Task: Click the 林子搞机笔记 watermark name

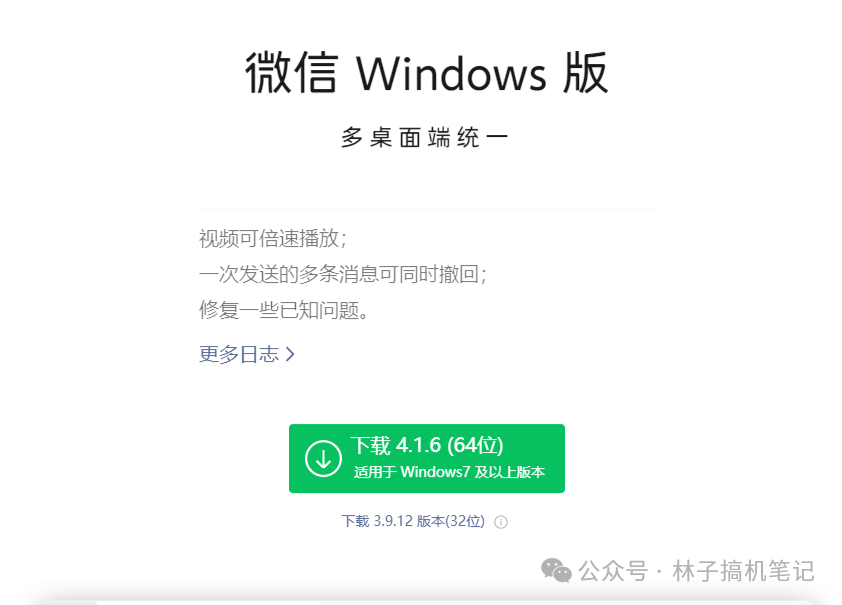Action: click(x=744, y=571)
